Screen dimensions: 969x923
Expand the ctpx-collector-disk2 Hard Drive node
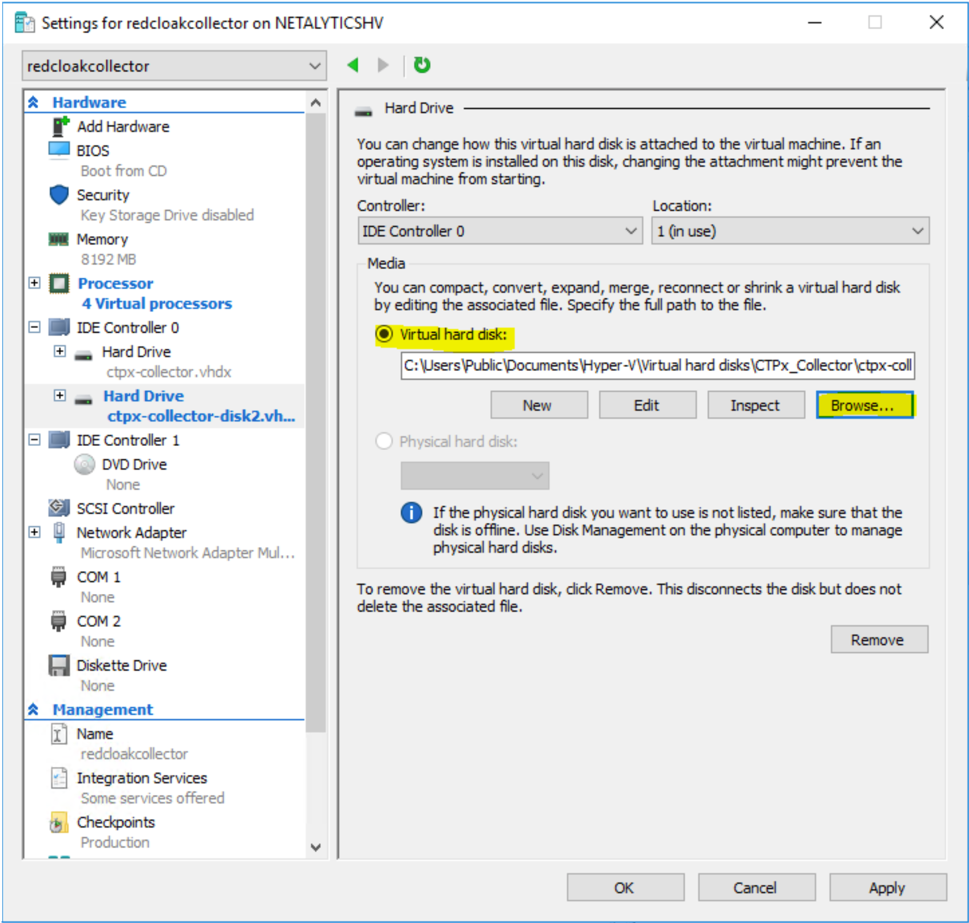60,395
